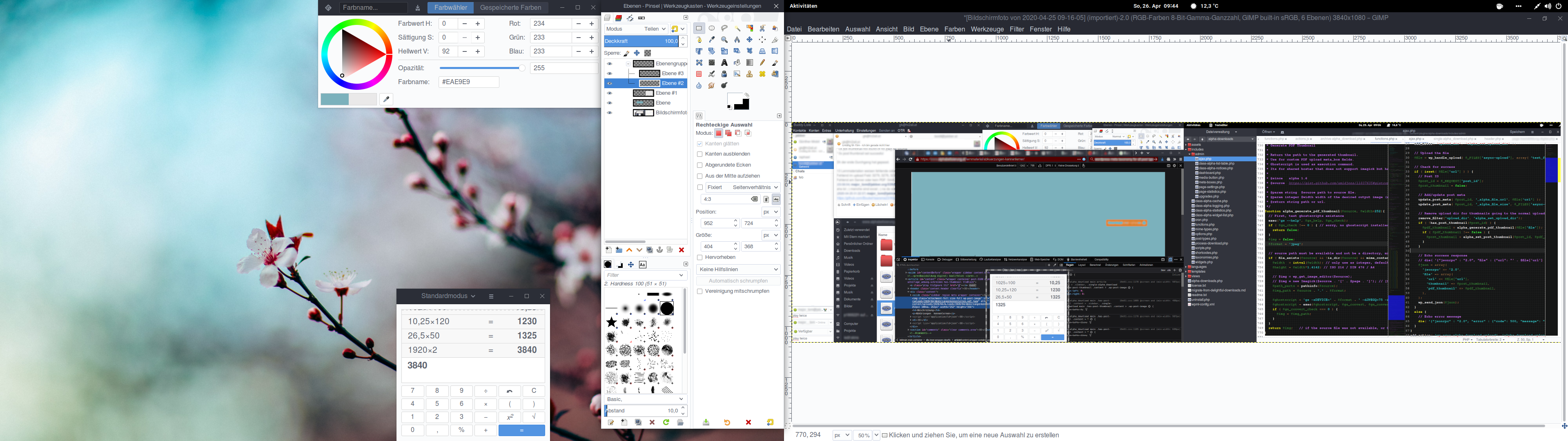
Task: Select the Zoom magnifier tool
Action: coord(724,40)
